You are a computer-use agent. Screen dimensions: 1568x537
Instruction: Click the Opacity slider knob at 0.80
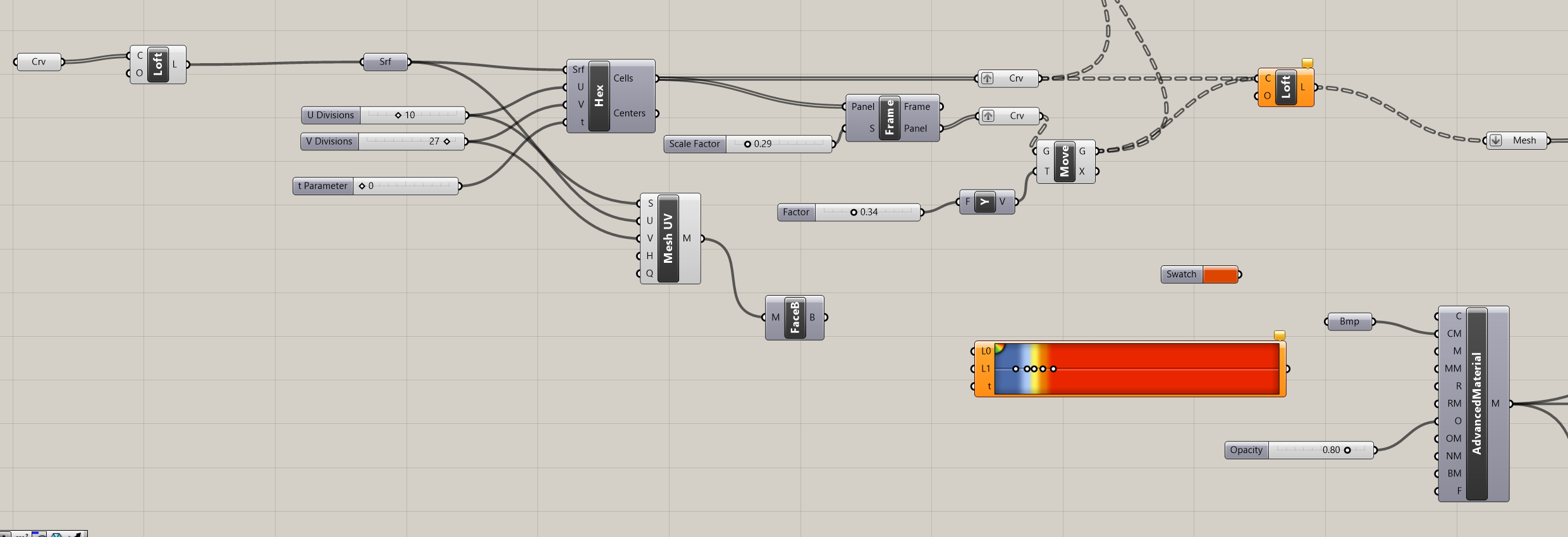(x=1347, y=450)
